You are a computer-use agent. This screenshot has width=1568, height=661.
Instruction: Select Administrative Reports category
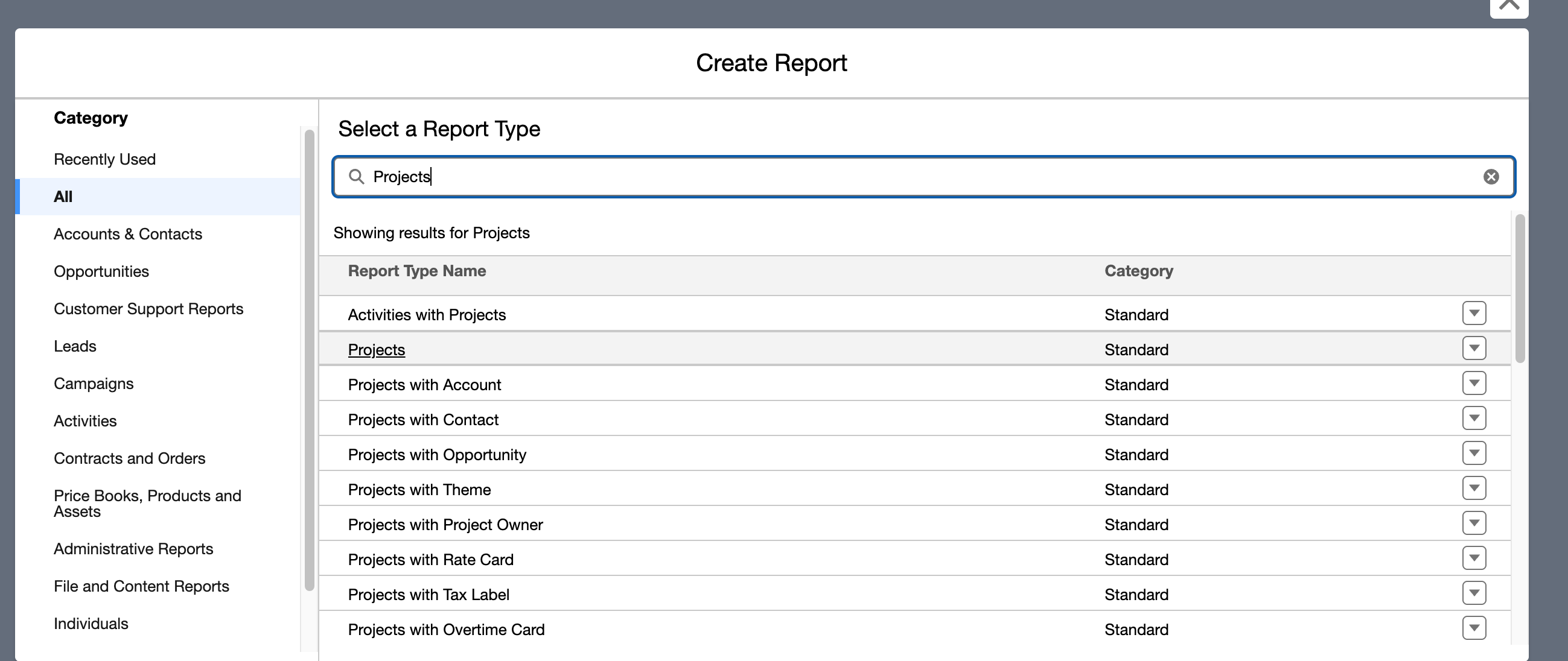(133, 549)
